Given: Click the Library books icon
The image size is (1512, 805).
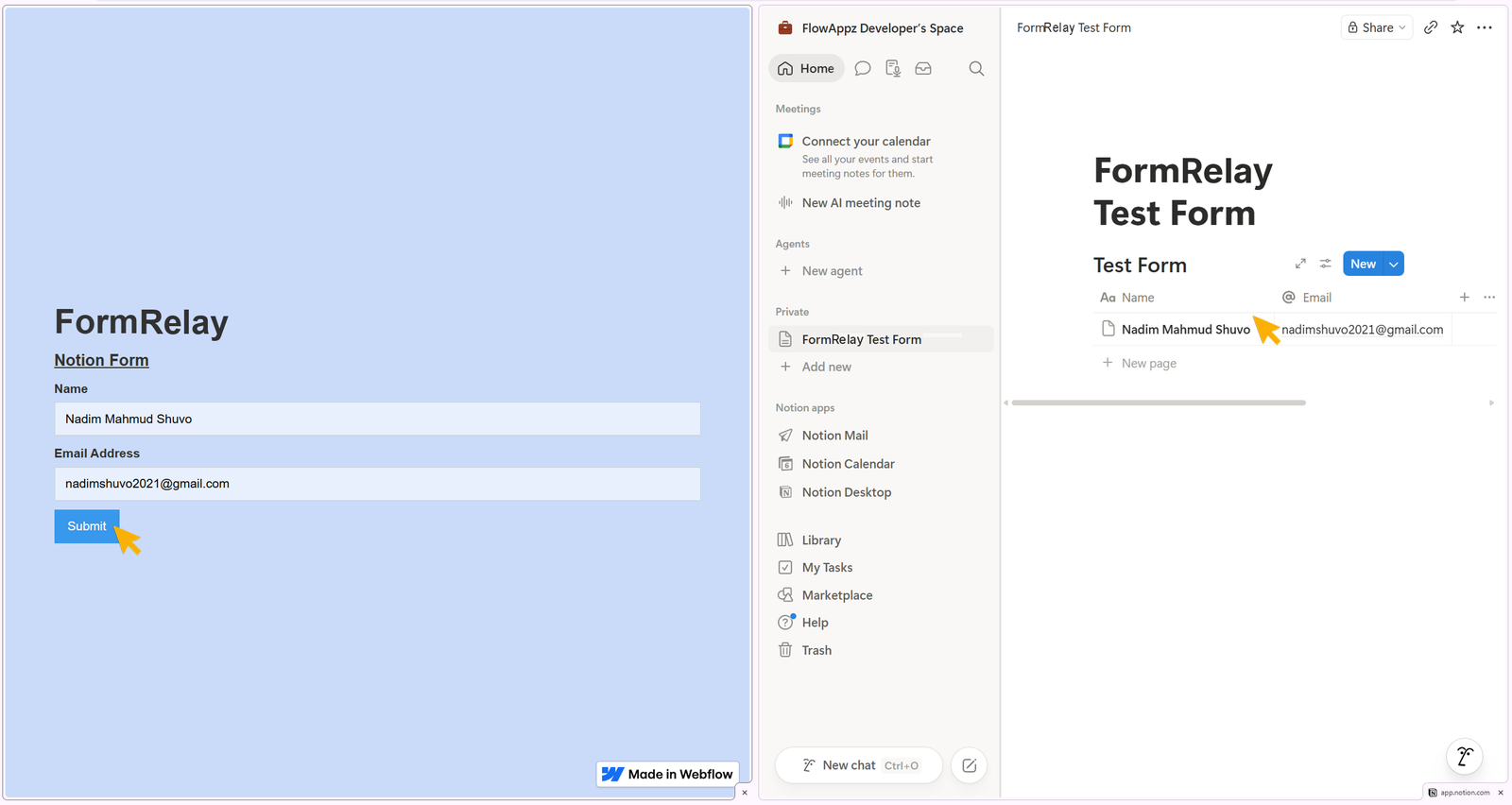Looking at the screenshot, I should pyautogui.click(x=785, y=540).
